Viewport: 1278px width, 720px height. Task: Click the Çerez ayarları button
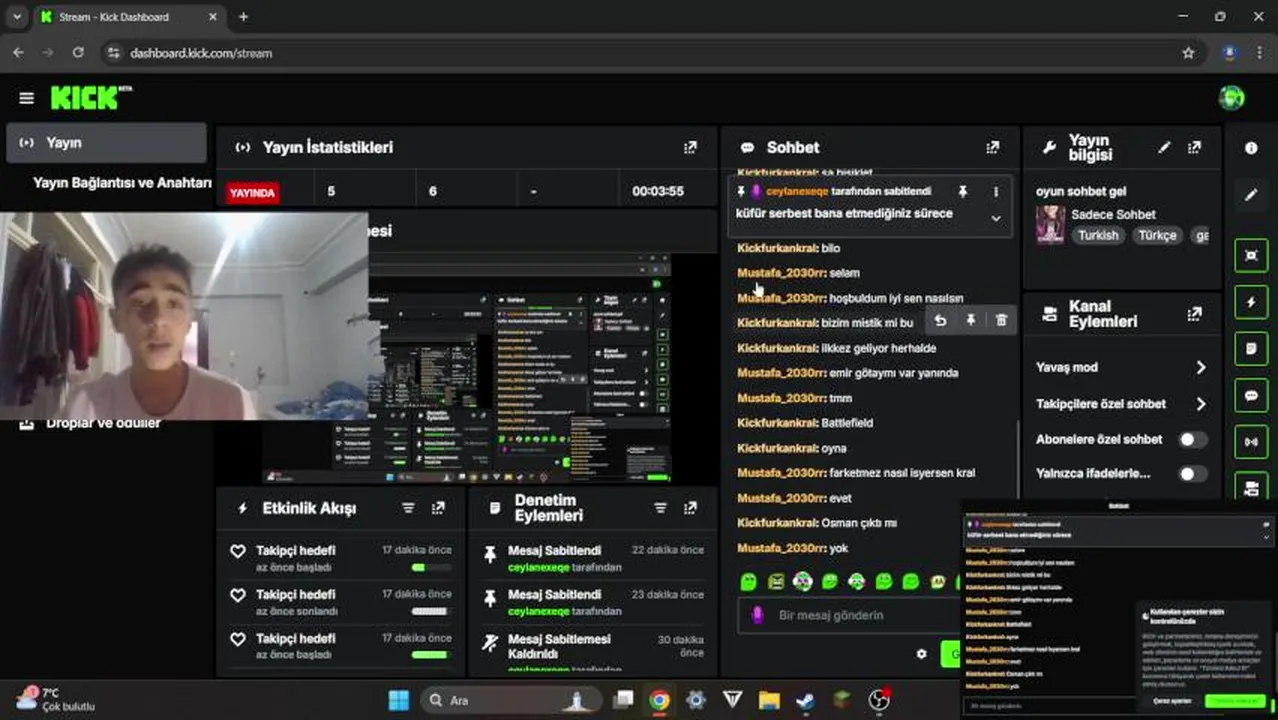coord(1172,702)
